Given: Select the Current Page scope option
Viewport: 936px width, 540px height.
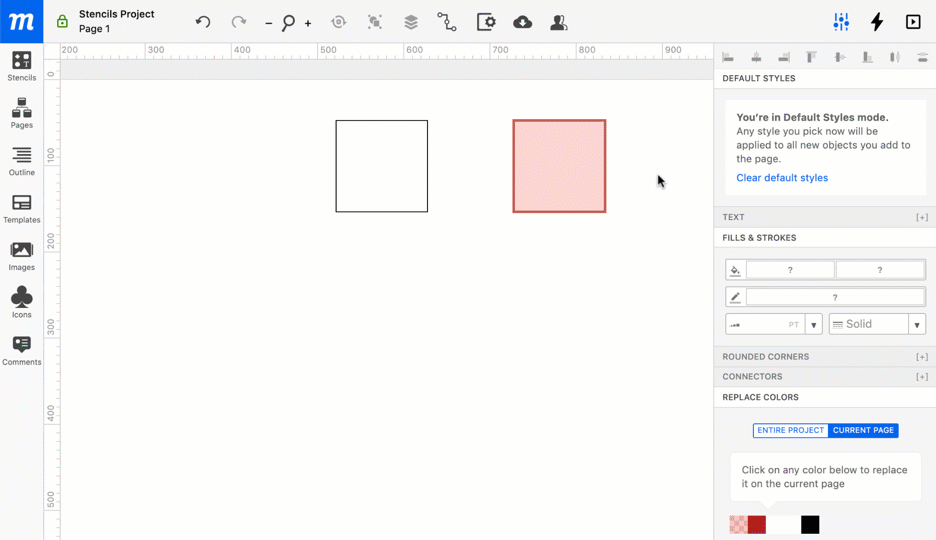Looking at the screenshot, I should pyautogui.click(x=863, y=430).
